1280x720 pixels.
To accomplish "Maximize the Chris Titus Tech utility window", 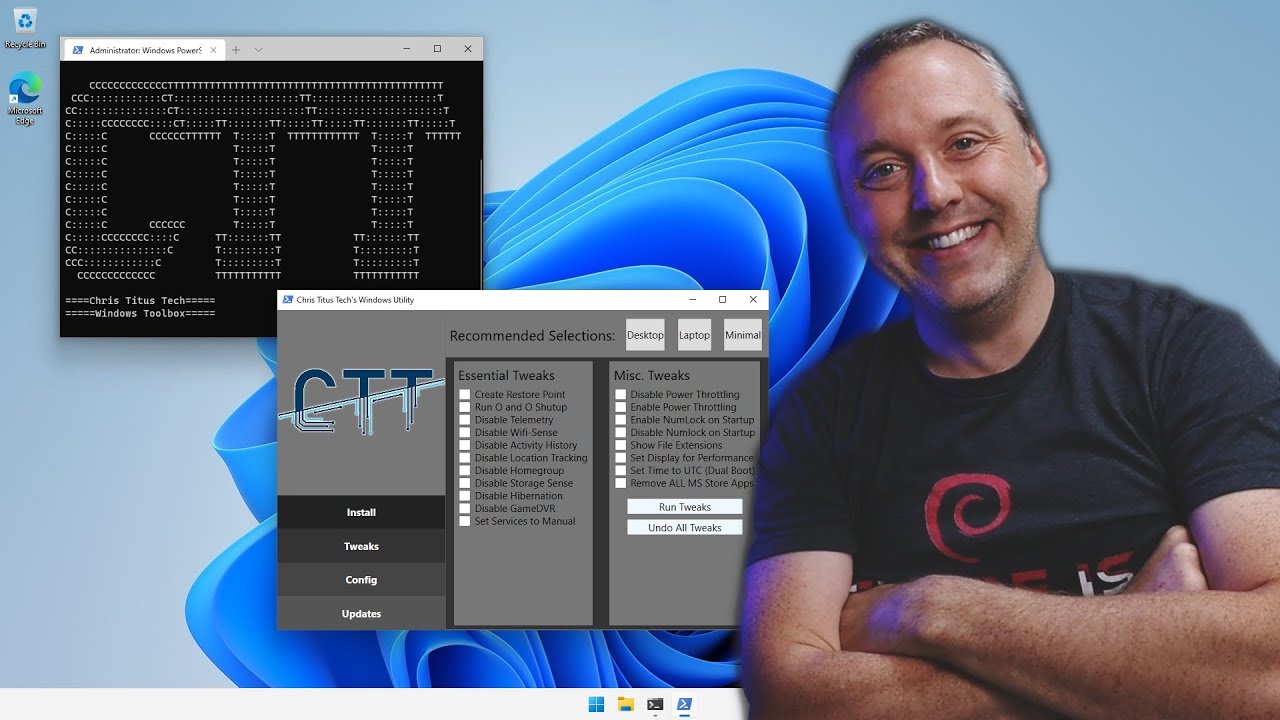I will [722, 300].
